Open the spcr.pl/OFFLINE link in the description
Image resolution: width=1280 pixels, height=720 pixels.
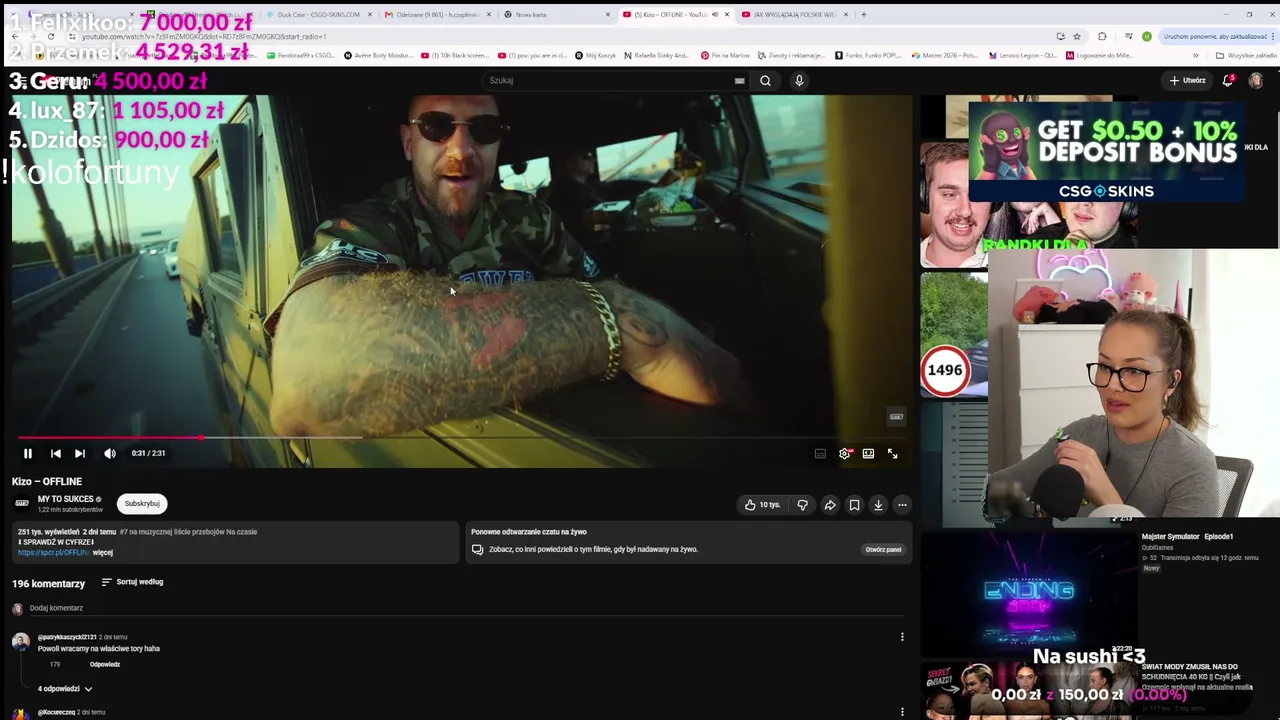click(x=53, y=552)
